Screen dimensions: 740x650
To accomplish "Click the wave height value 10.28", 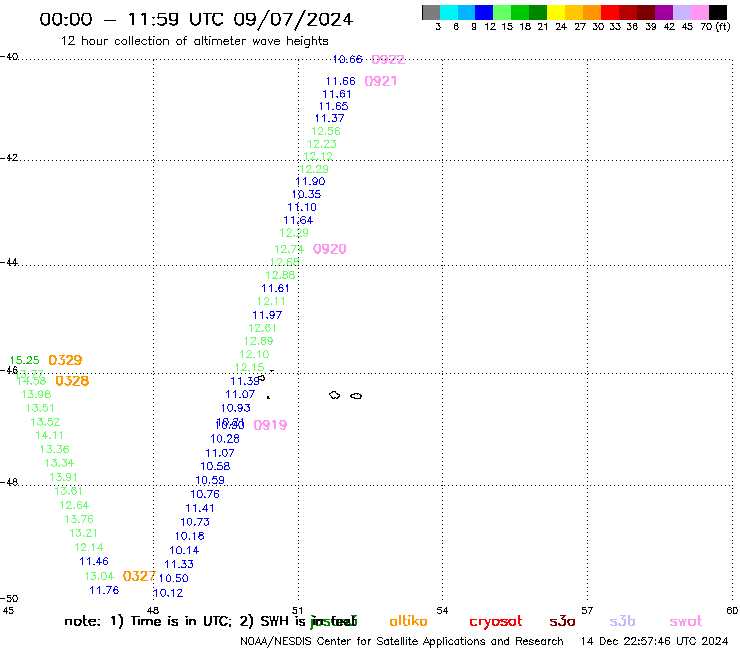I will pos(225,439).
